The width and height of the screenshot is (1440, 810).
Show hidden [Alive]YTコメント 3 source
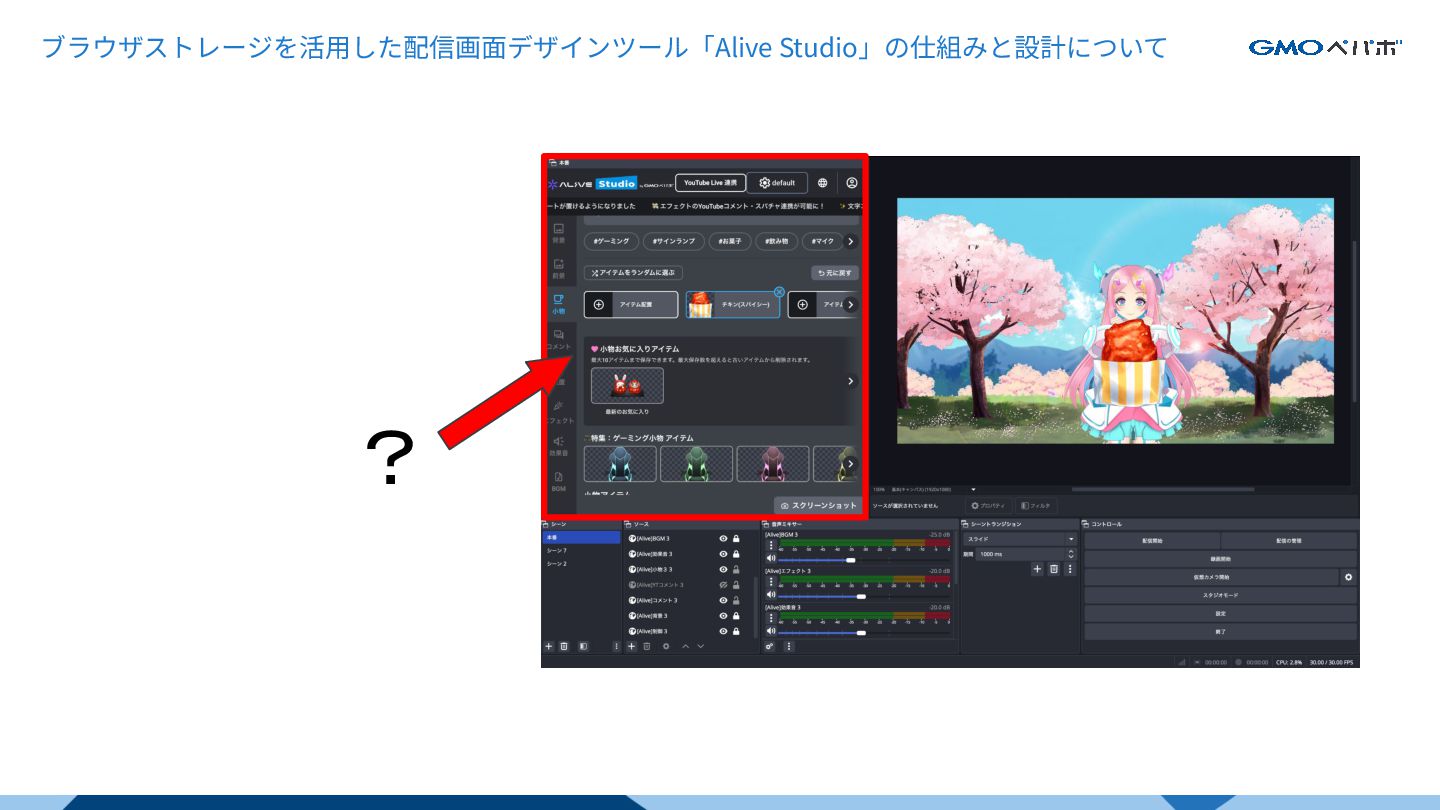click(723, 585)
